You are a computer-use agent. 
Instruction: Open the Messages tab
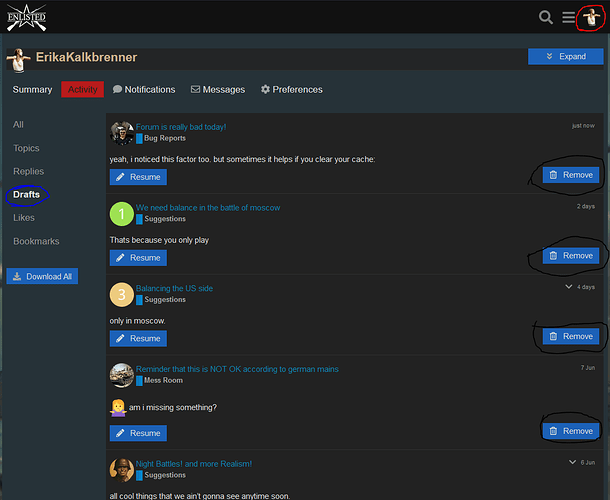tap(218, 89)
